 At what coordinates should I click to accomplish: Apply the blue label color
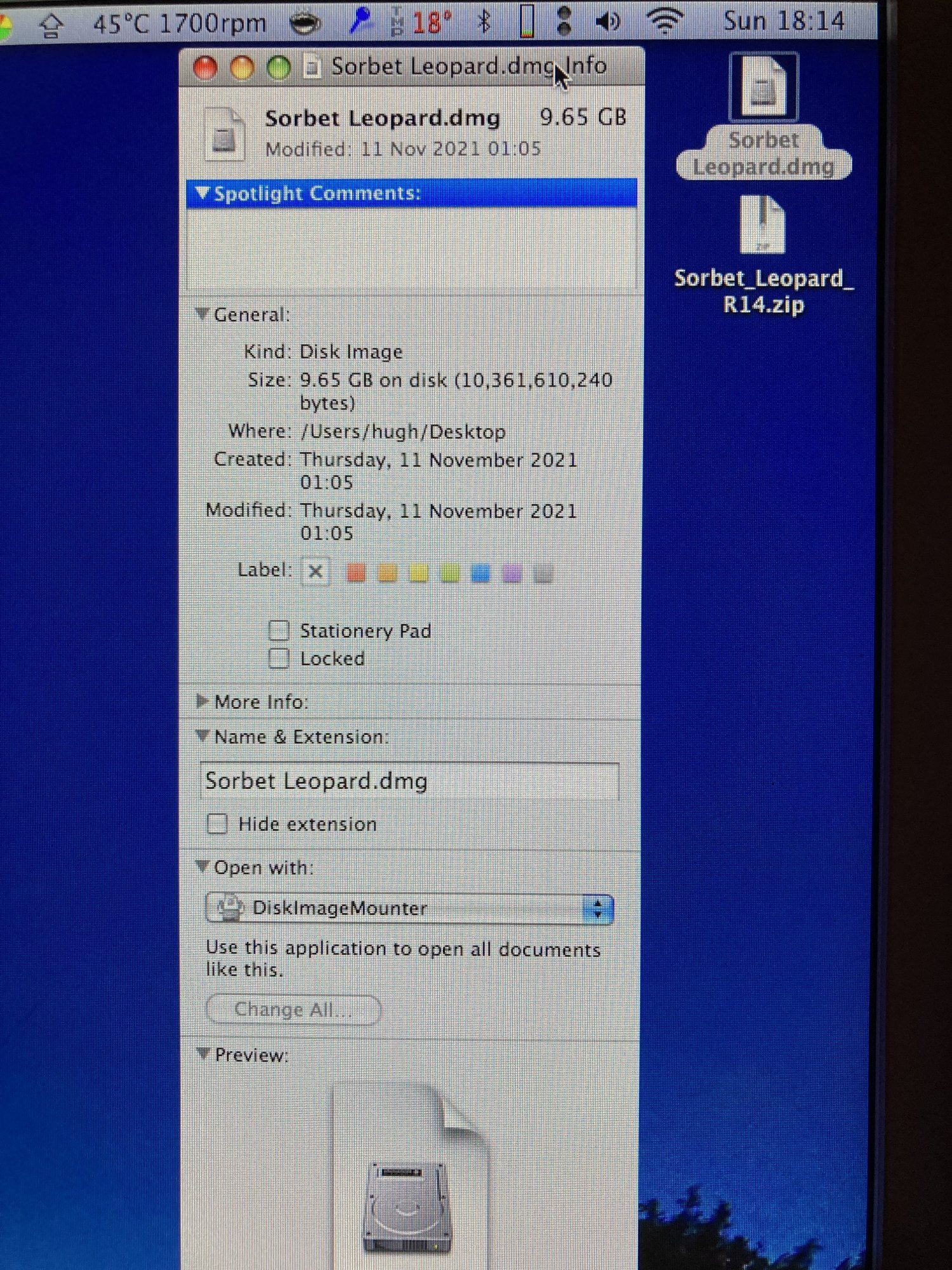[481, 573]
